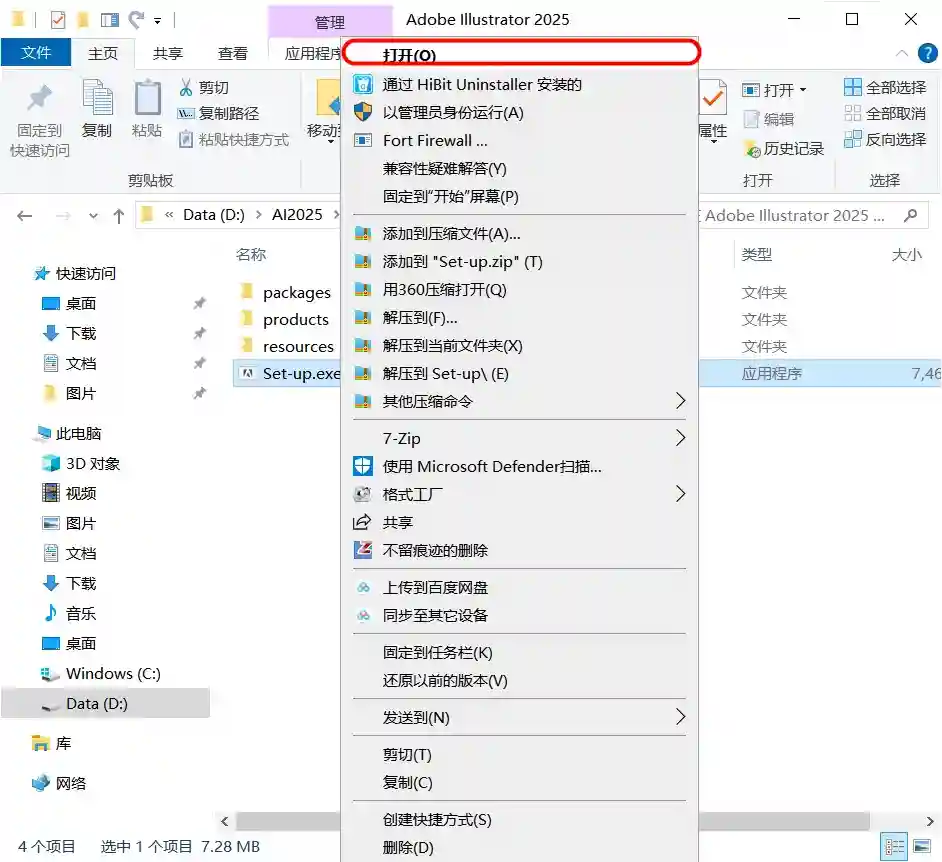This screenshot has height=862, width=942.
Task: Open the recent locations dropdown arrow
Action: pos(94,216)
